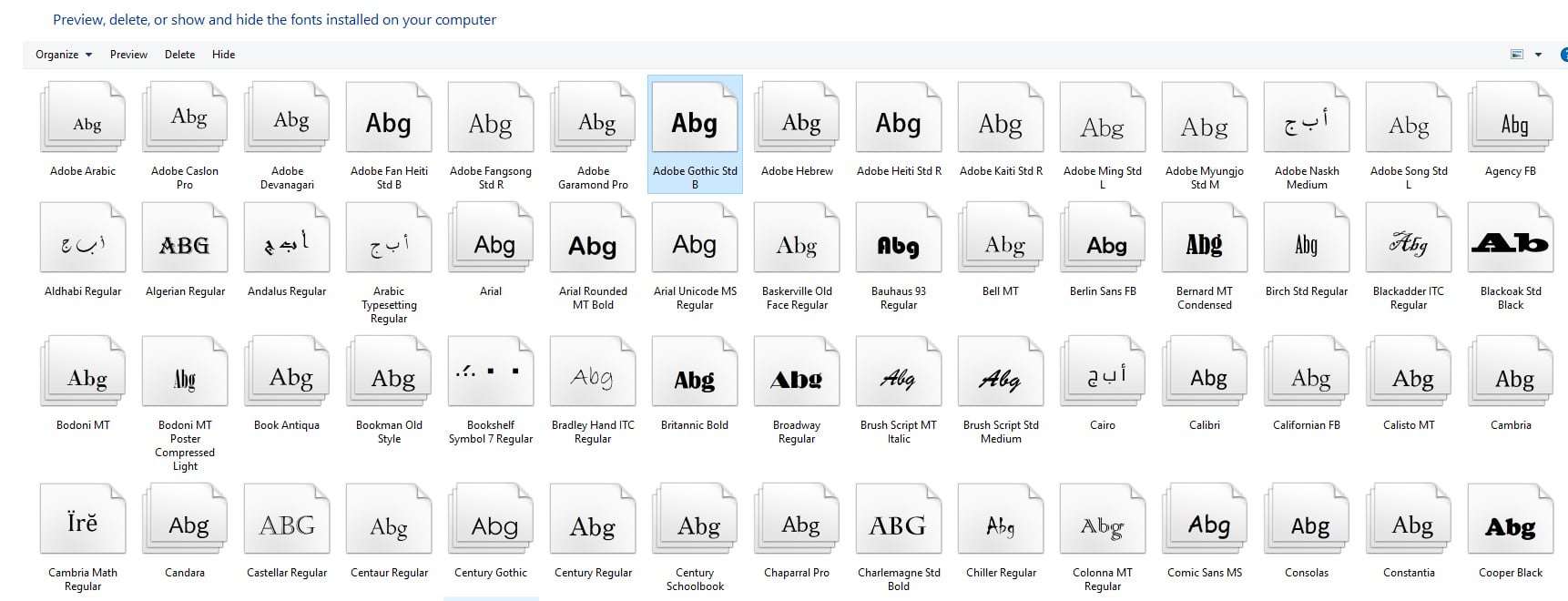Click the 'Birch Std Regular' label

point(1307,291)
